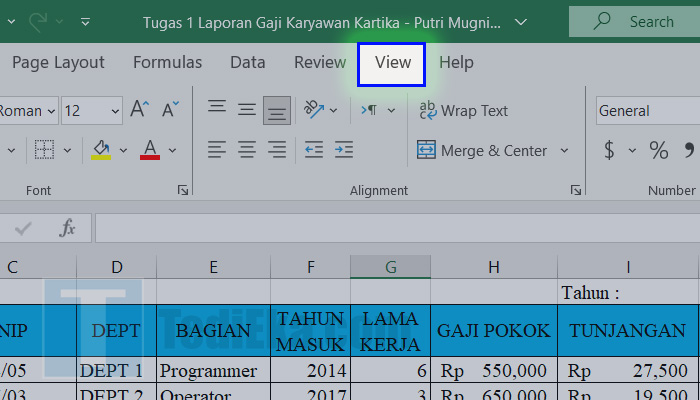The image size is (700, 400).
Task: Expand Accounting format dropdown arrow
Action: coord(632,150)
